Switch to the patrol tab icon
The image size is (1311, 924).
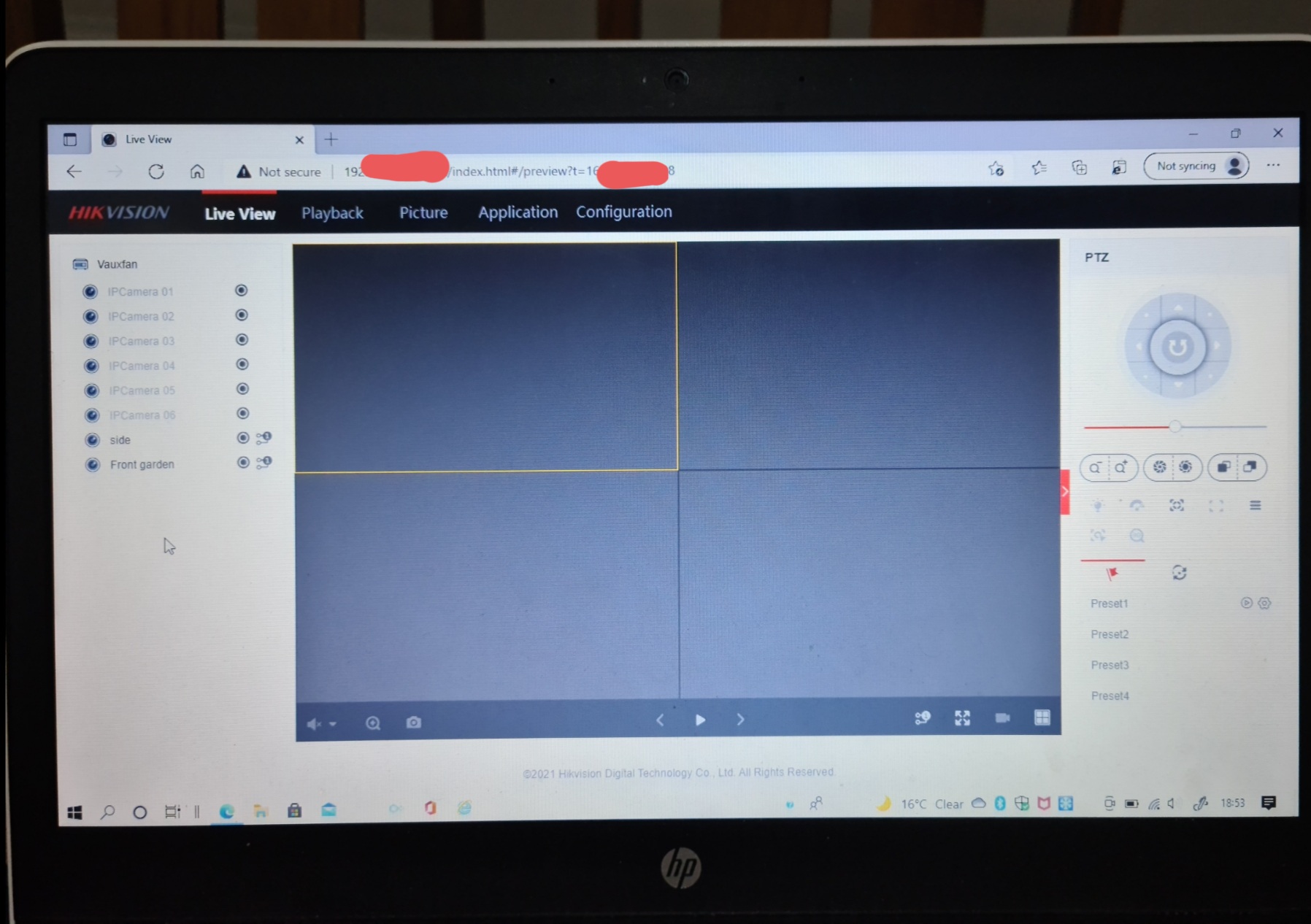(1179, 573)
